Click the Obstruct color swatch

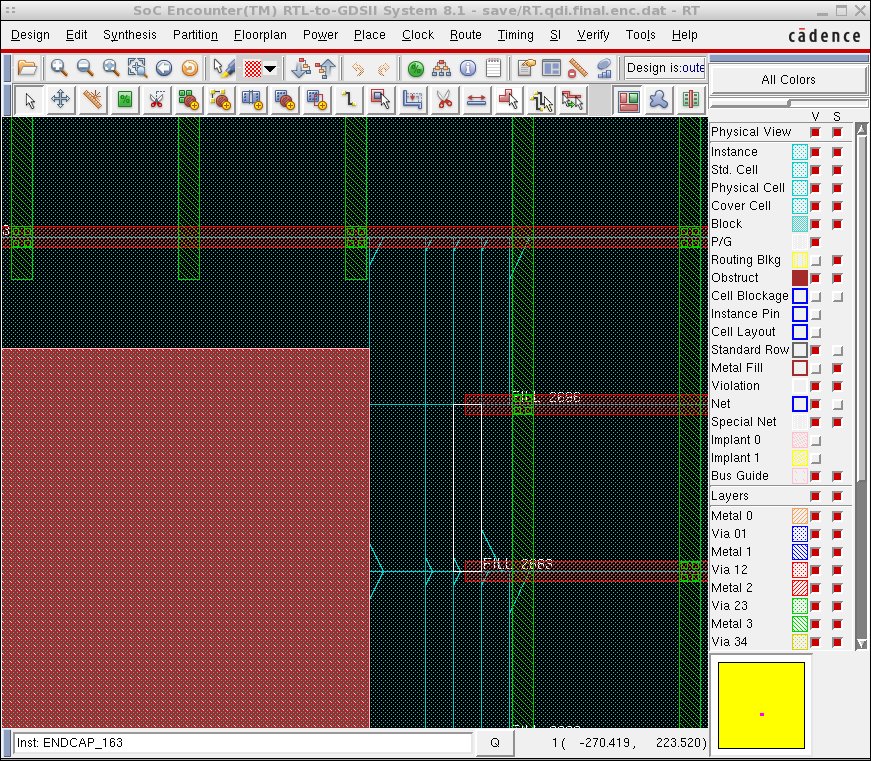pyautogui.click(x=799, y=278)
